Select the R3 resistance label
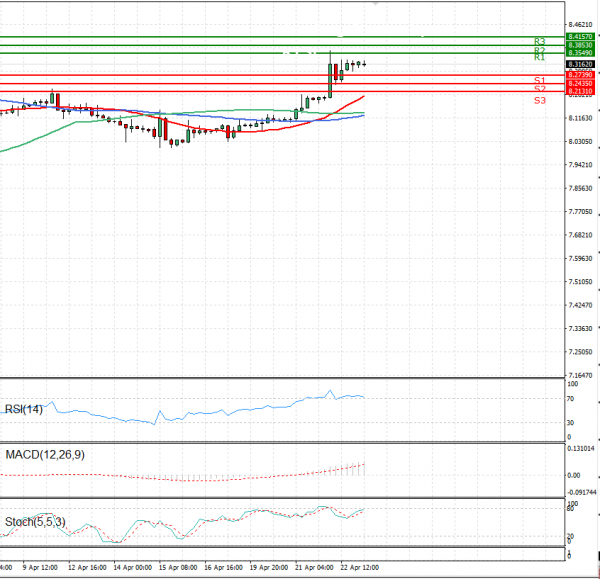This screenshot has width=600, height=579. point(540,41)
